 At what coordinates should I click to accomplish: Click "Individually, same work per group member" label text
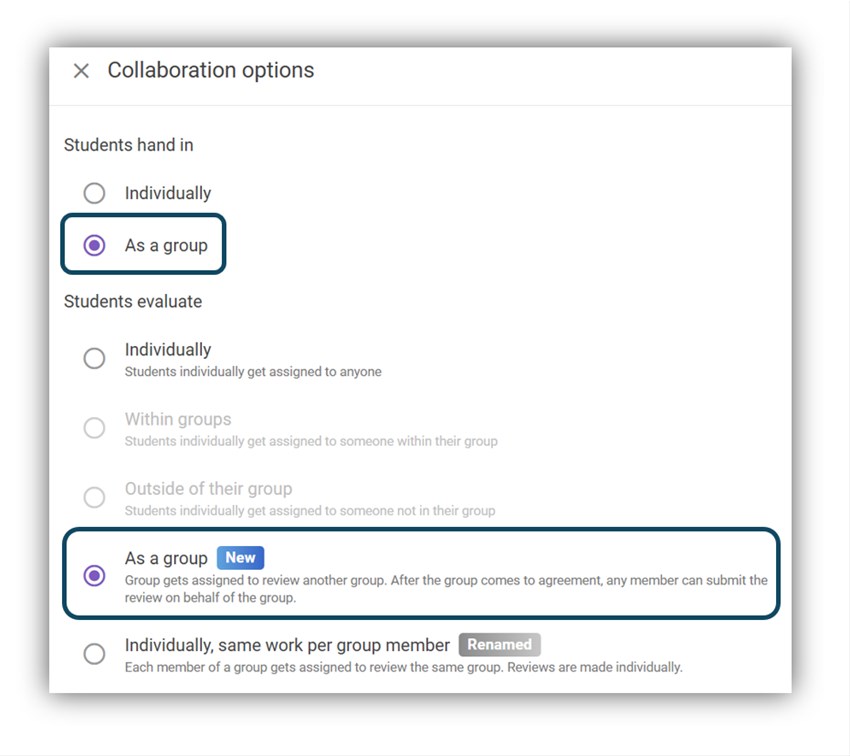click(287, 645)
